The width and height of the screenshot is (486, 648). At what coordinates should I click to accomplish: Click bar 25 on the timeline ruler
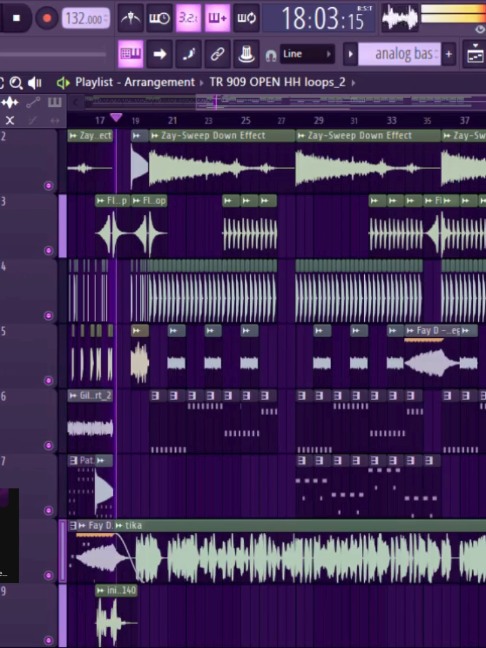click(245, 120)
